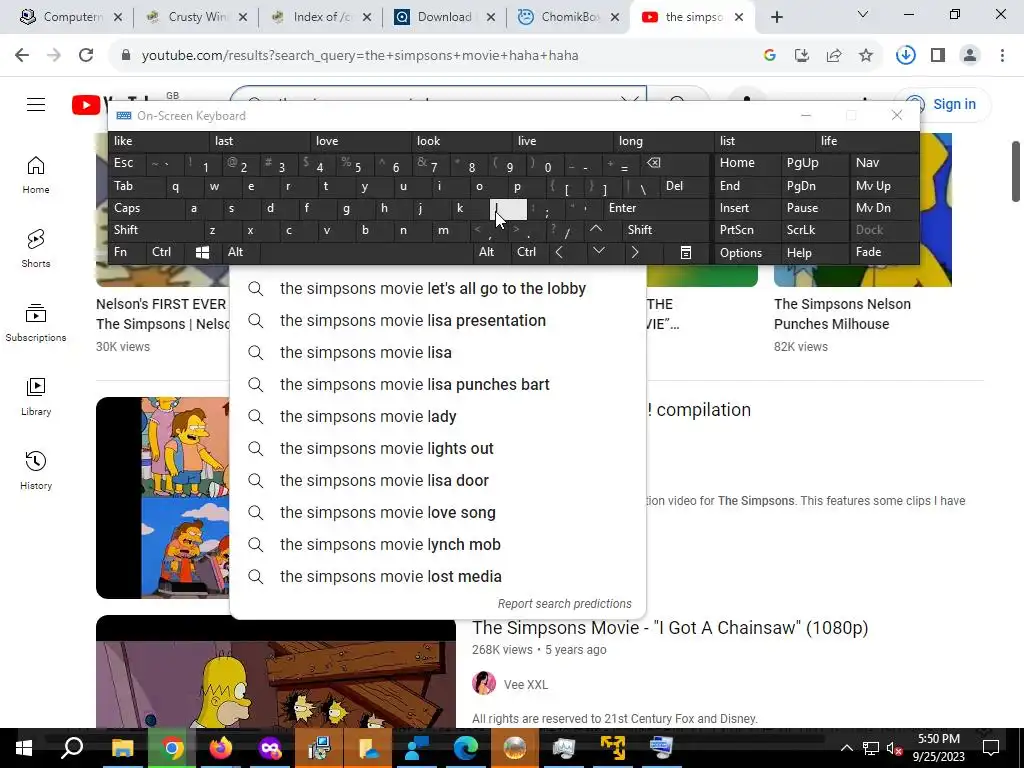Click the Google icon in address bar
The image size is (1024, 768).
click(x=770, y=56)
